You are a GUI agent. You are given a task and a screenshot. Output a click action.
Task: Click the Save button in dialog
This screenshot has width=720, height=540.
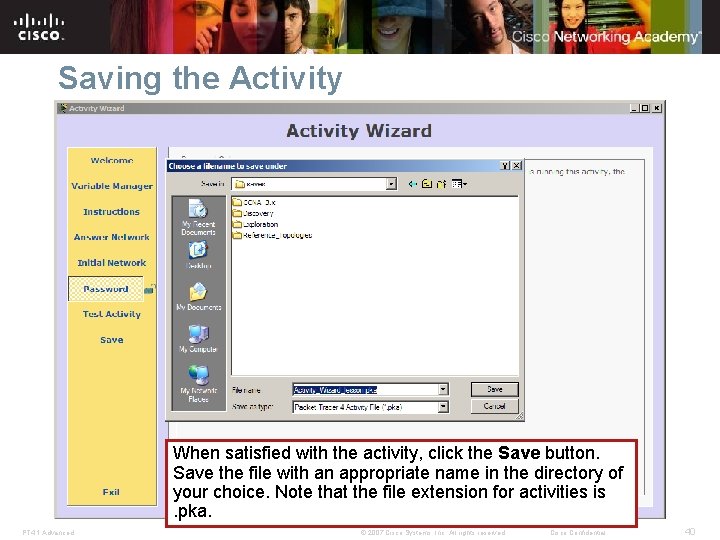tap(495, 389)
